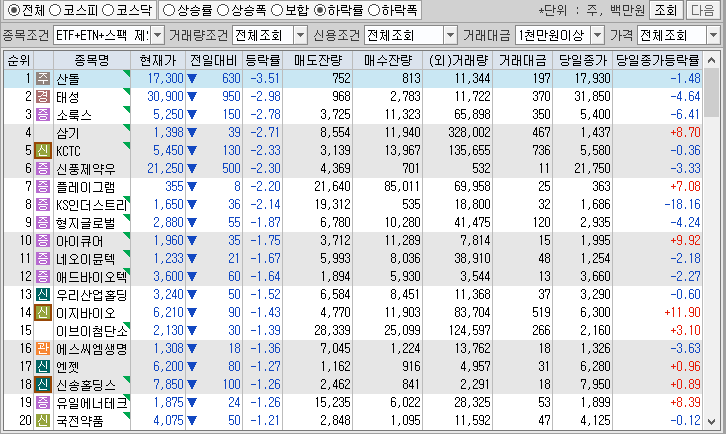The width and height of the screenshot is (726, 434).
Task: Click the 관 badge icon beside 에스씨엠생명
Action: coord(43,348)
